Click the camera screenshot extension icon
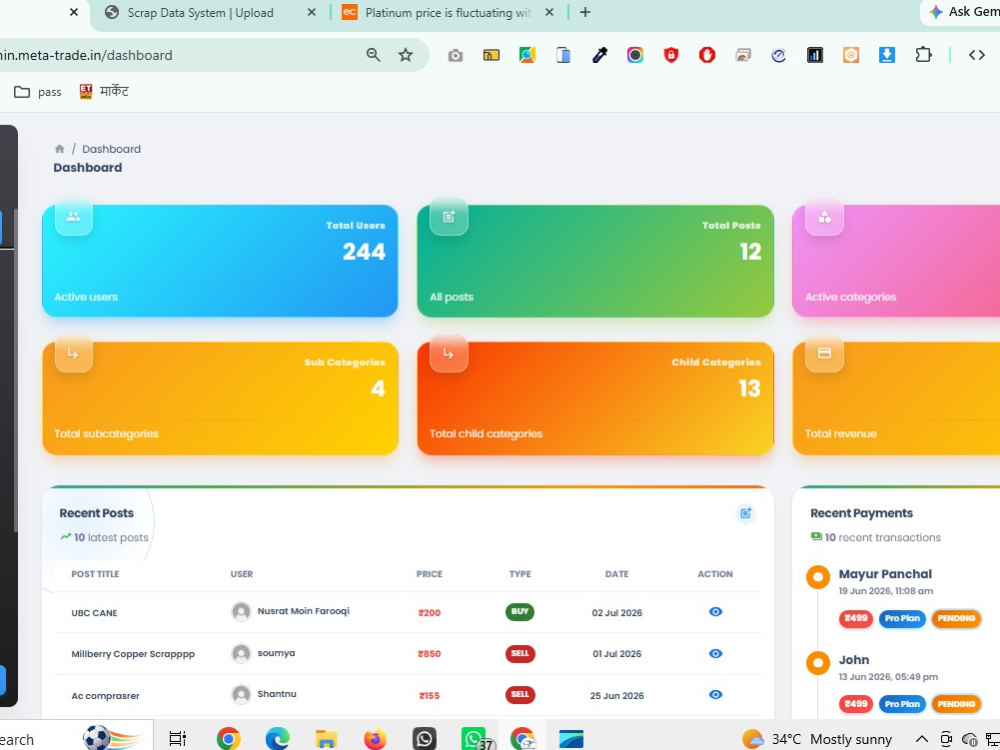Image resolution: width=1000 pixels, height=750 pixels. click(455, 55)
